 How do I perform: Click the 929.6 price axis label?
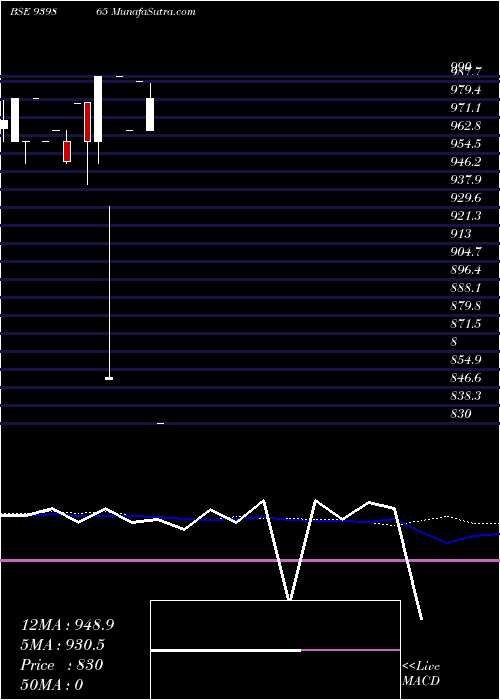(466, 198)
